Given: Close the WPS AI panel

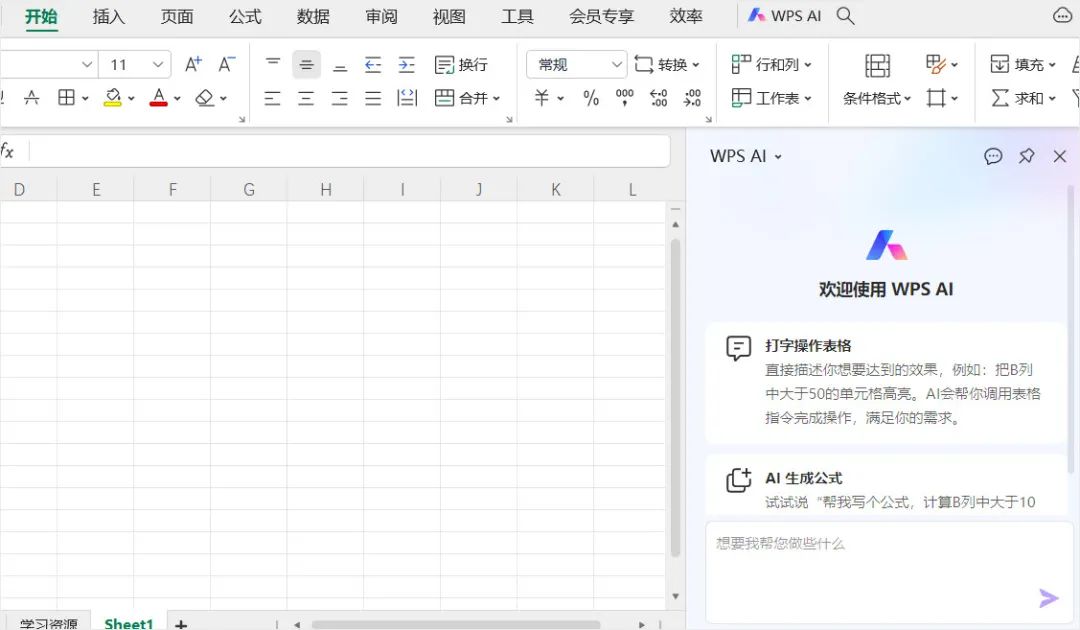Looking at the screenshot, I should pos(1060,156).
